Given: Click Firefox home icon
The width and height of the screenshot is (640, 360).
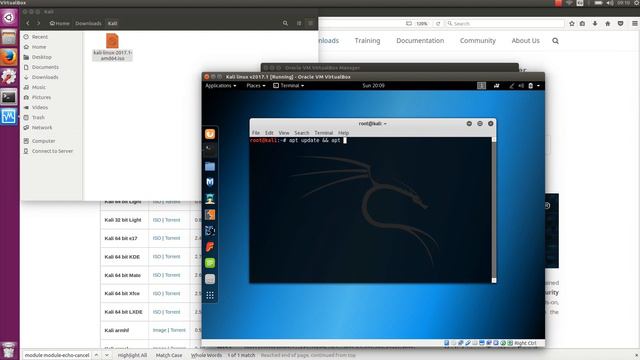Looking at the screenshot, I should coord(608,24).
